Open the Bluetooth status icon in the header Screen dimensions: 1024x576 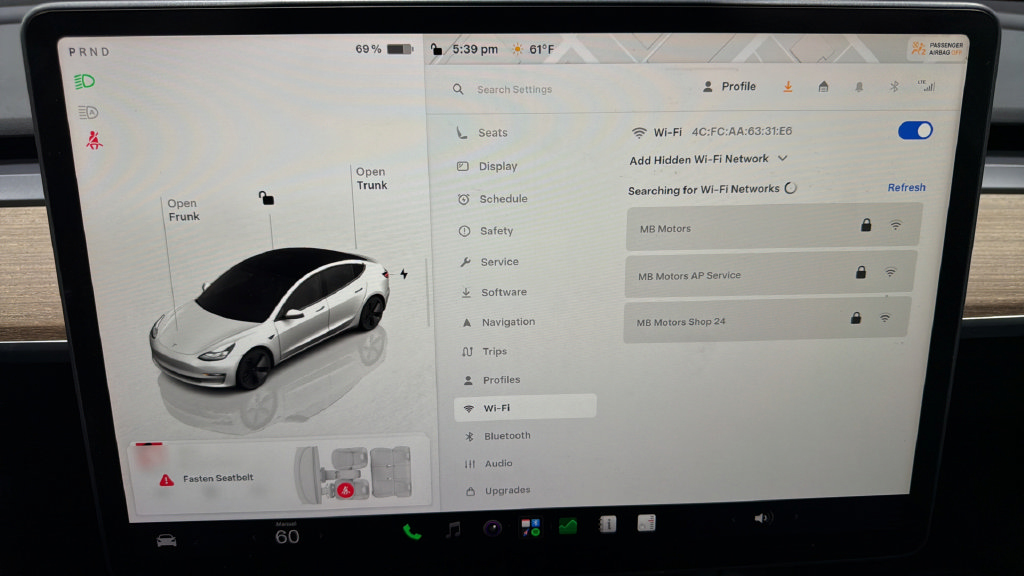tap(894, 86)
